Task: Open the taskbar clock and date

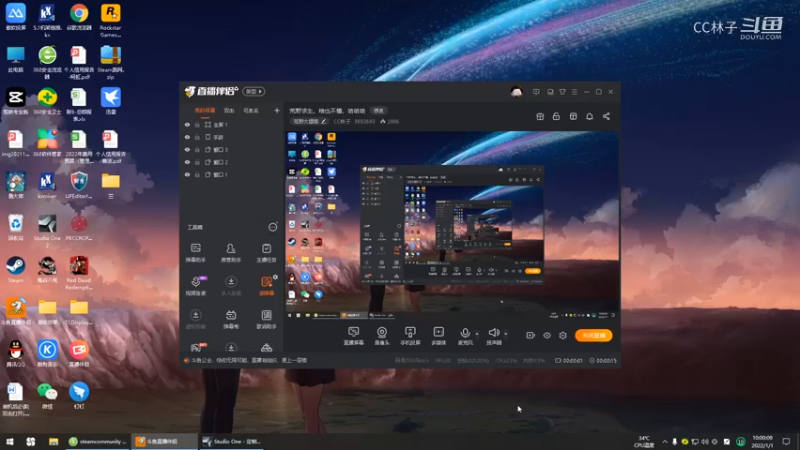Action: (762, 441)
